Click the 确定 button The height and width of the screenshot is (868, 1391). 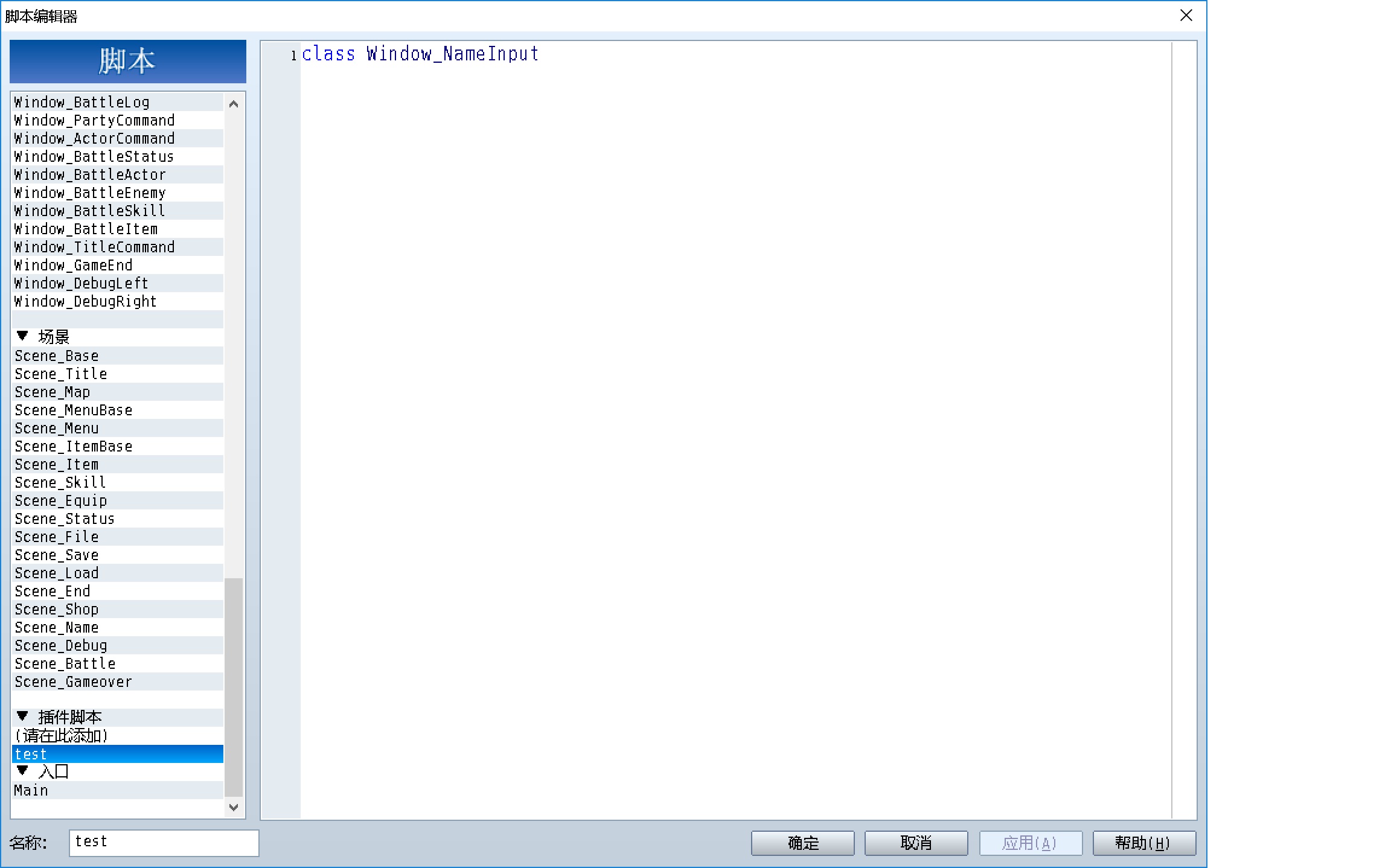click(802, 843)
